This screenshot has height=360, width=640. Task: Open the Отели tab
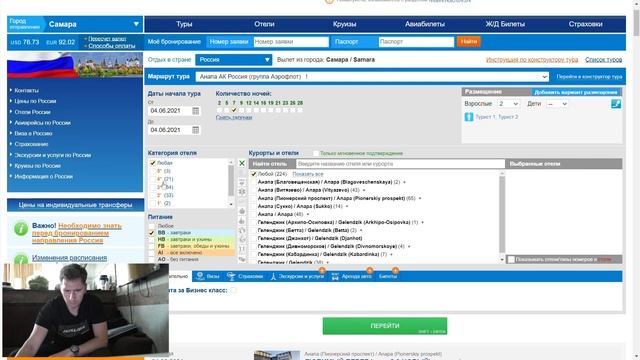pyautogui.click(x=264, y=24)
